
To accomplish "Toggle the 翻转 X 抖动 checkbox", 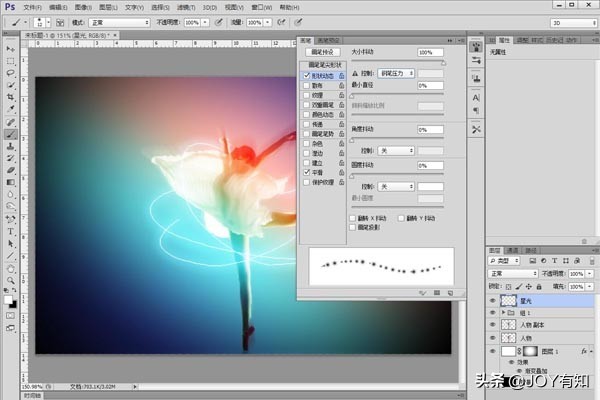I will [x=352, y=217].
